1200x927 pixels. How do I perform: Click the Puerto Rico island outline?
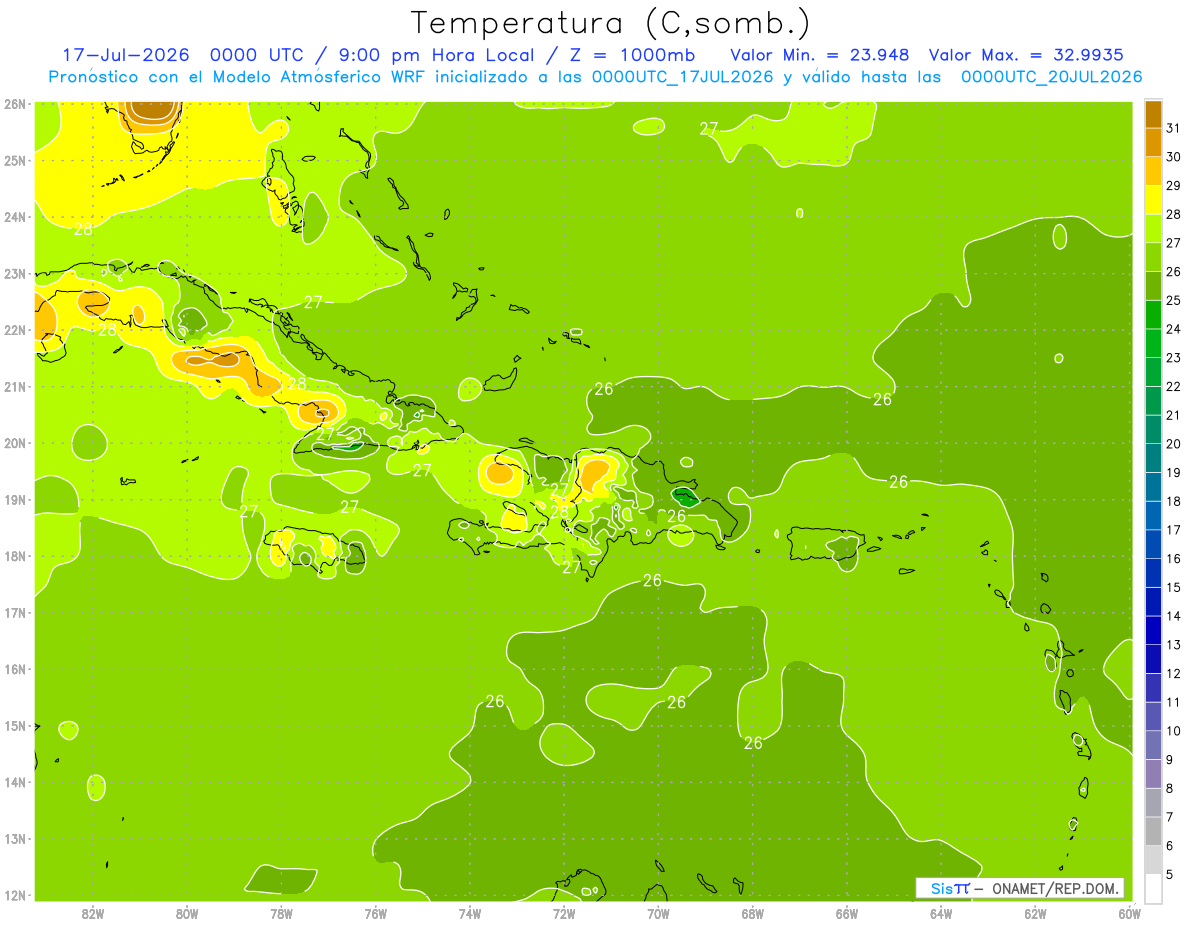click(x=826, y=545)
